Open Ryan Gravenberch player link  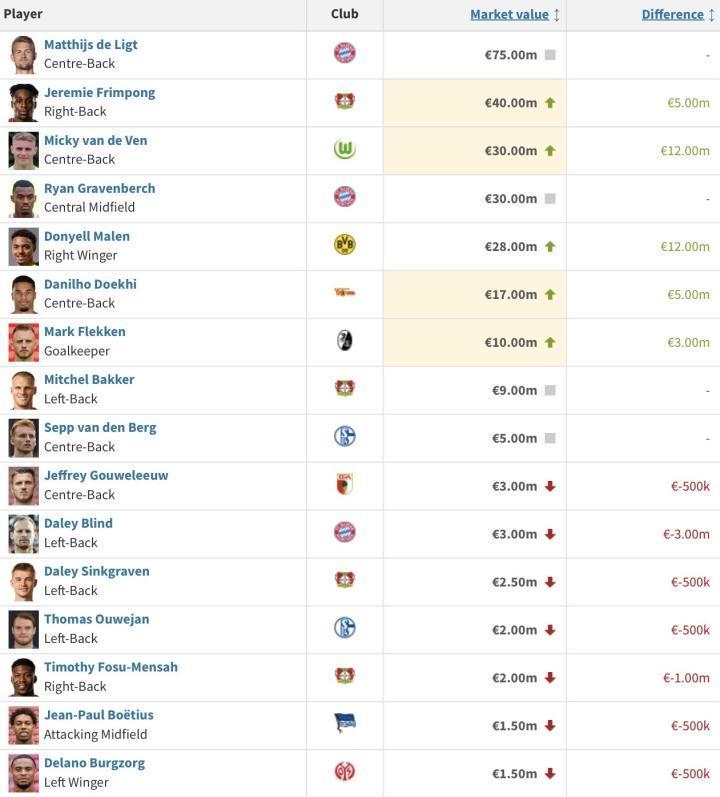tap(99, 188)
